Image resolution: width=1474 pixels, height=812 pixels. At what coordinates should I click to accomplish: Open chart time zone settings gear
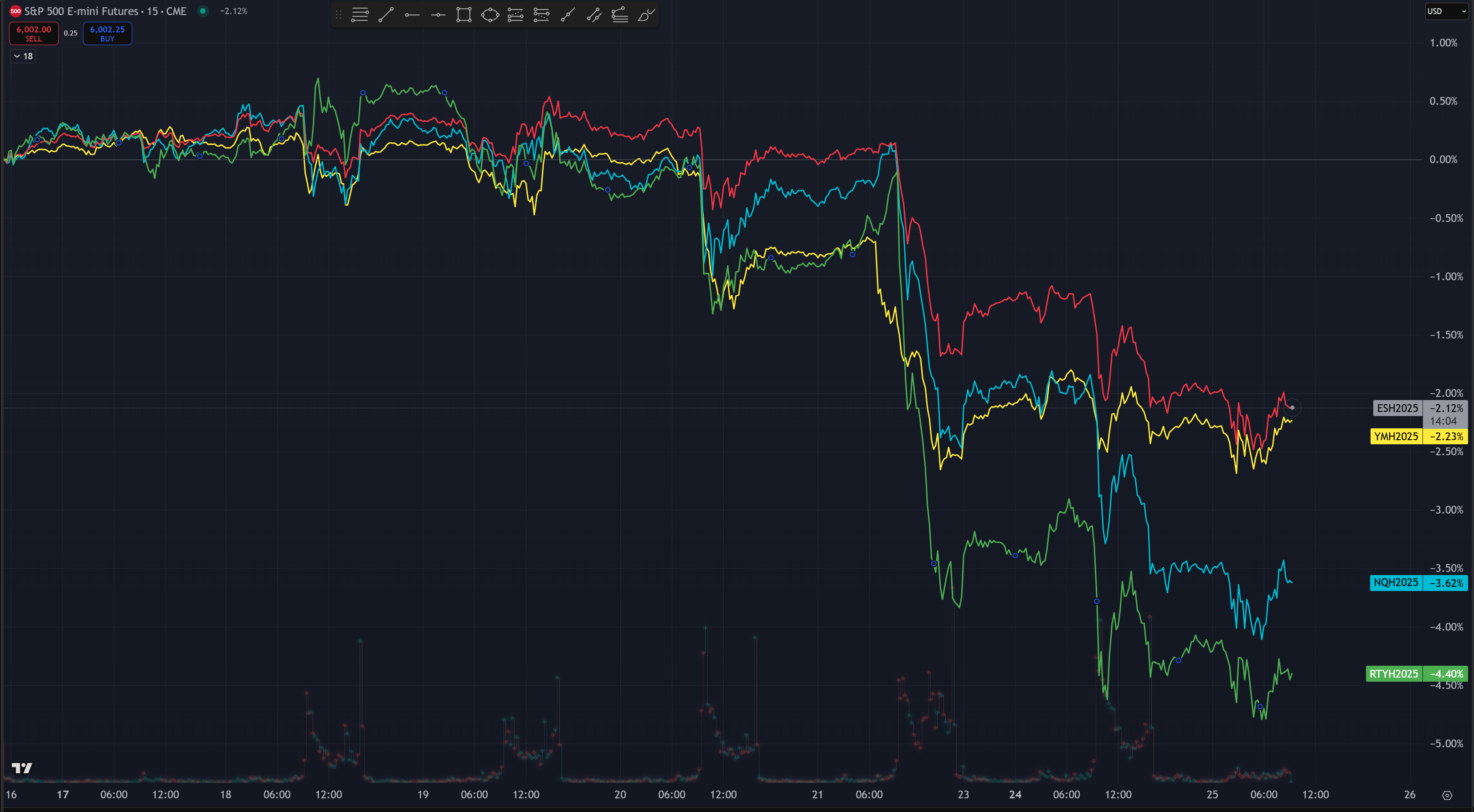click(1447, 795)
